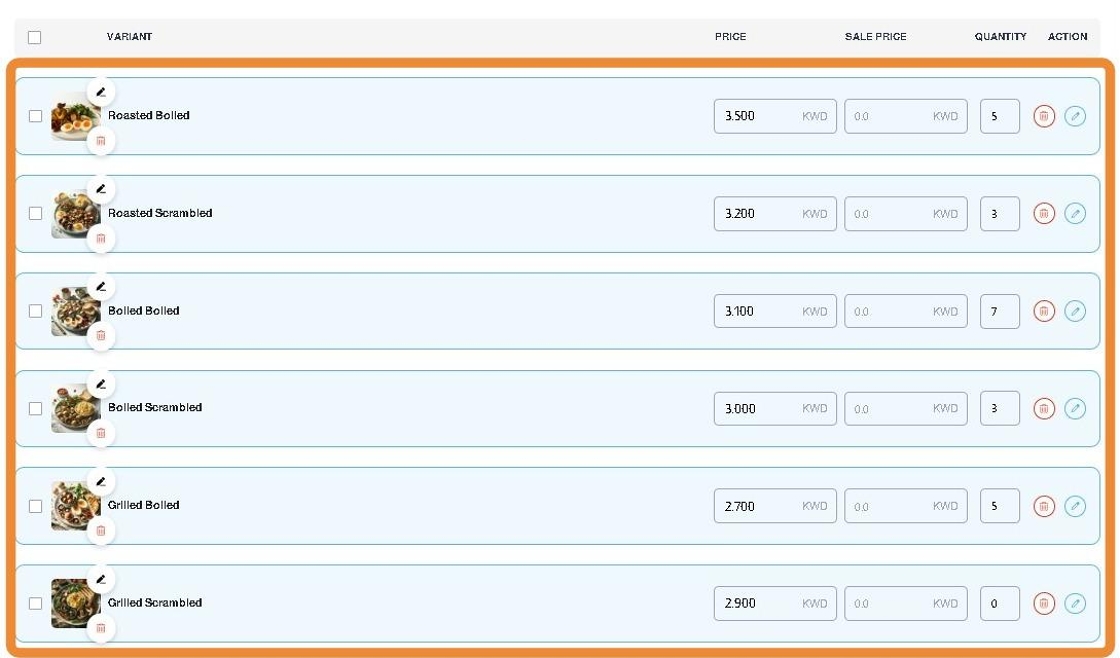Delete the Boiled Boiled variant row
This screenshot has height=658, width=1120.
[x=1044, y=311]
